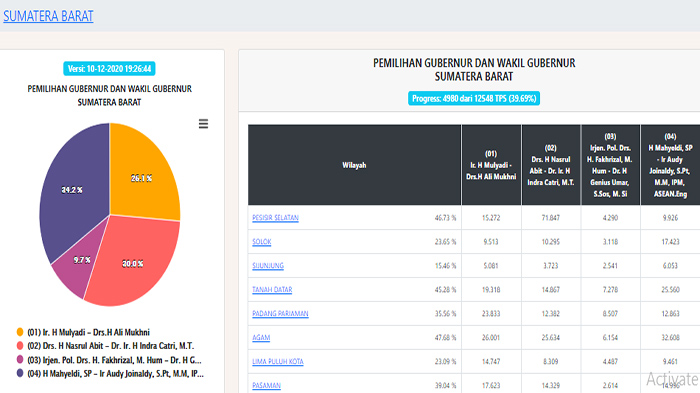Click the 9.461 cell in LIMA PULUH KOTA row
The height and width of the screenshot is (393, 700).
(x=670, y=361)
